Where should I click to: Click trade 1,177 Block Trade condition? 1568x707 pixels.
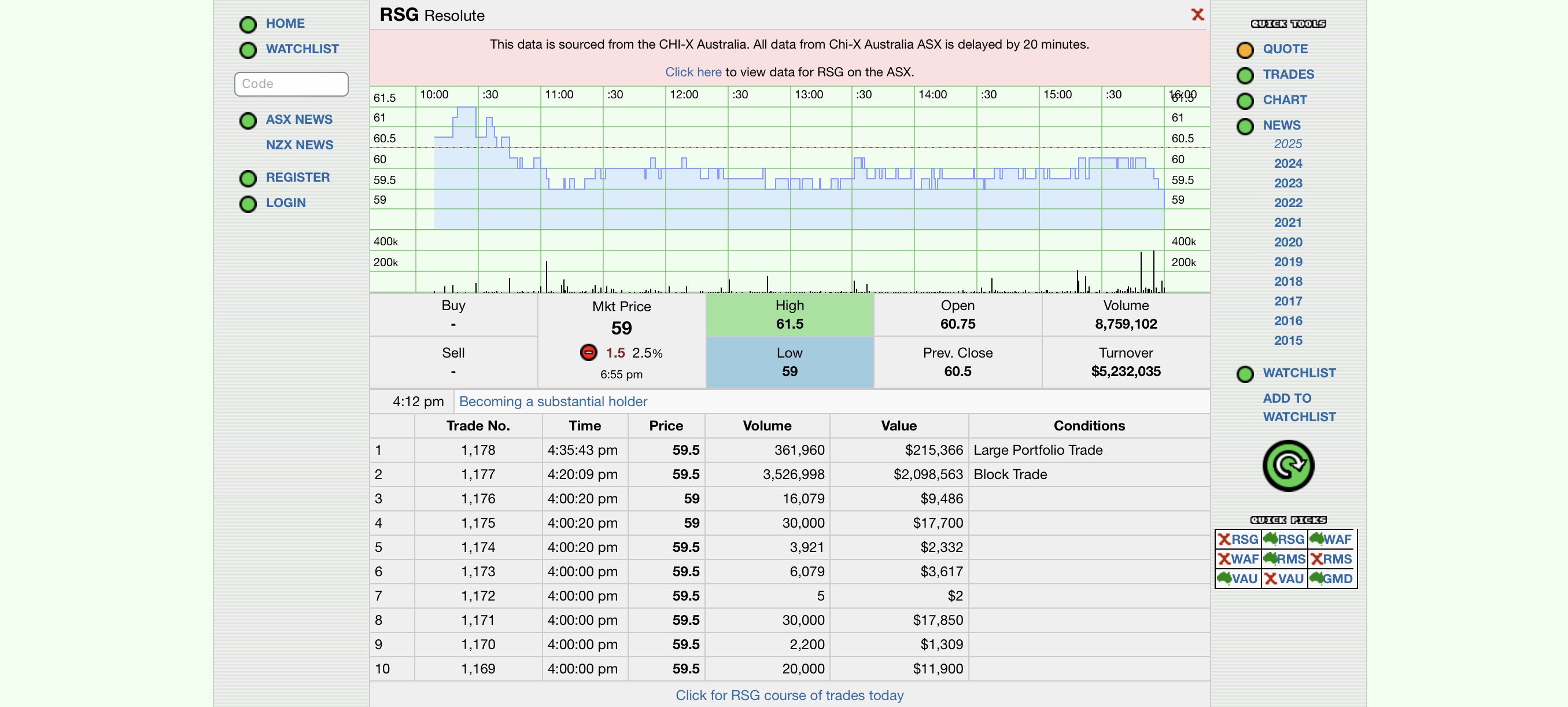(1010, 474)
